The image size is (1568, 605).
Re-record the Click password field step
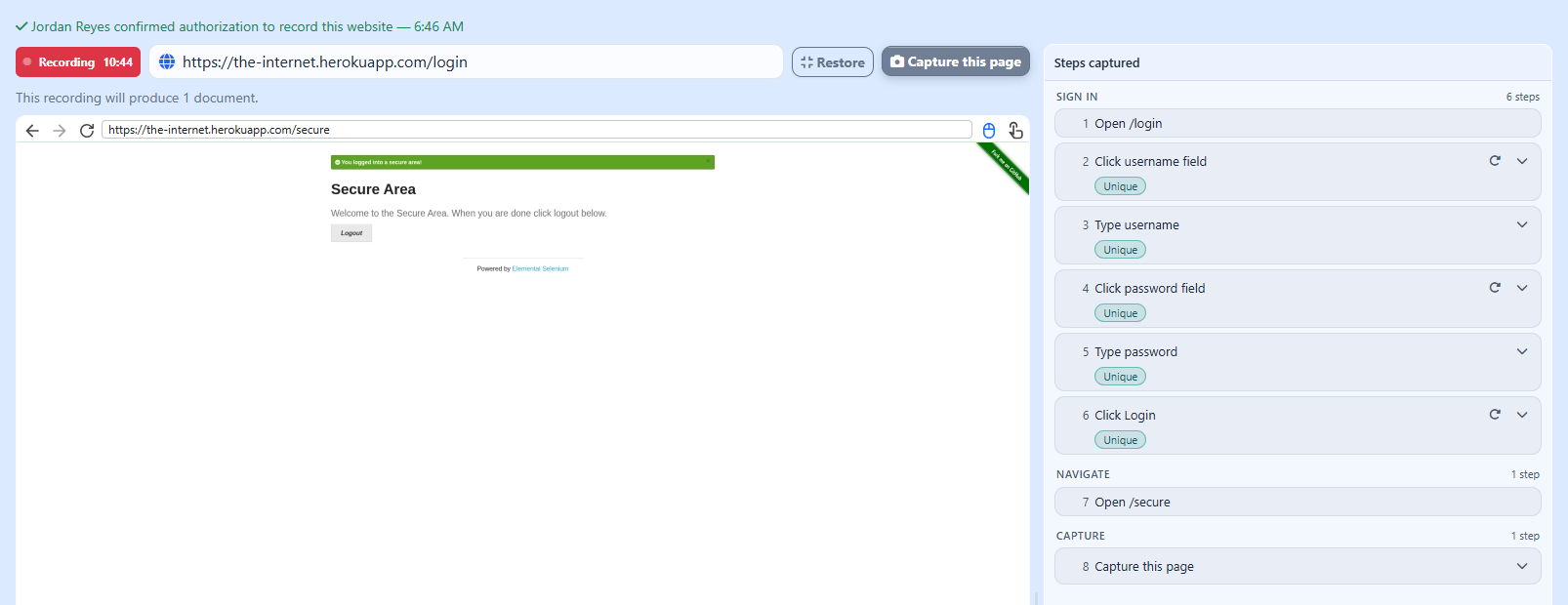[1495, 288]
